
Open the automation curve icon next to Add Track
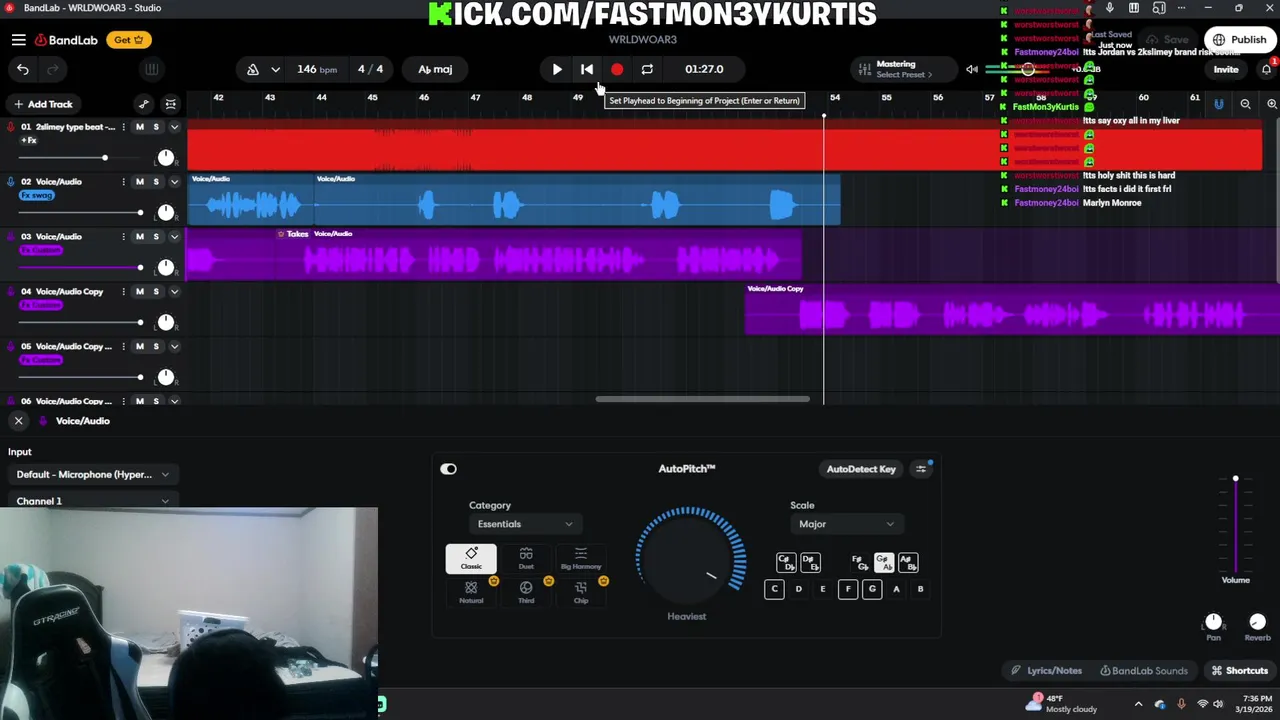pos(144,104)
